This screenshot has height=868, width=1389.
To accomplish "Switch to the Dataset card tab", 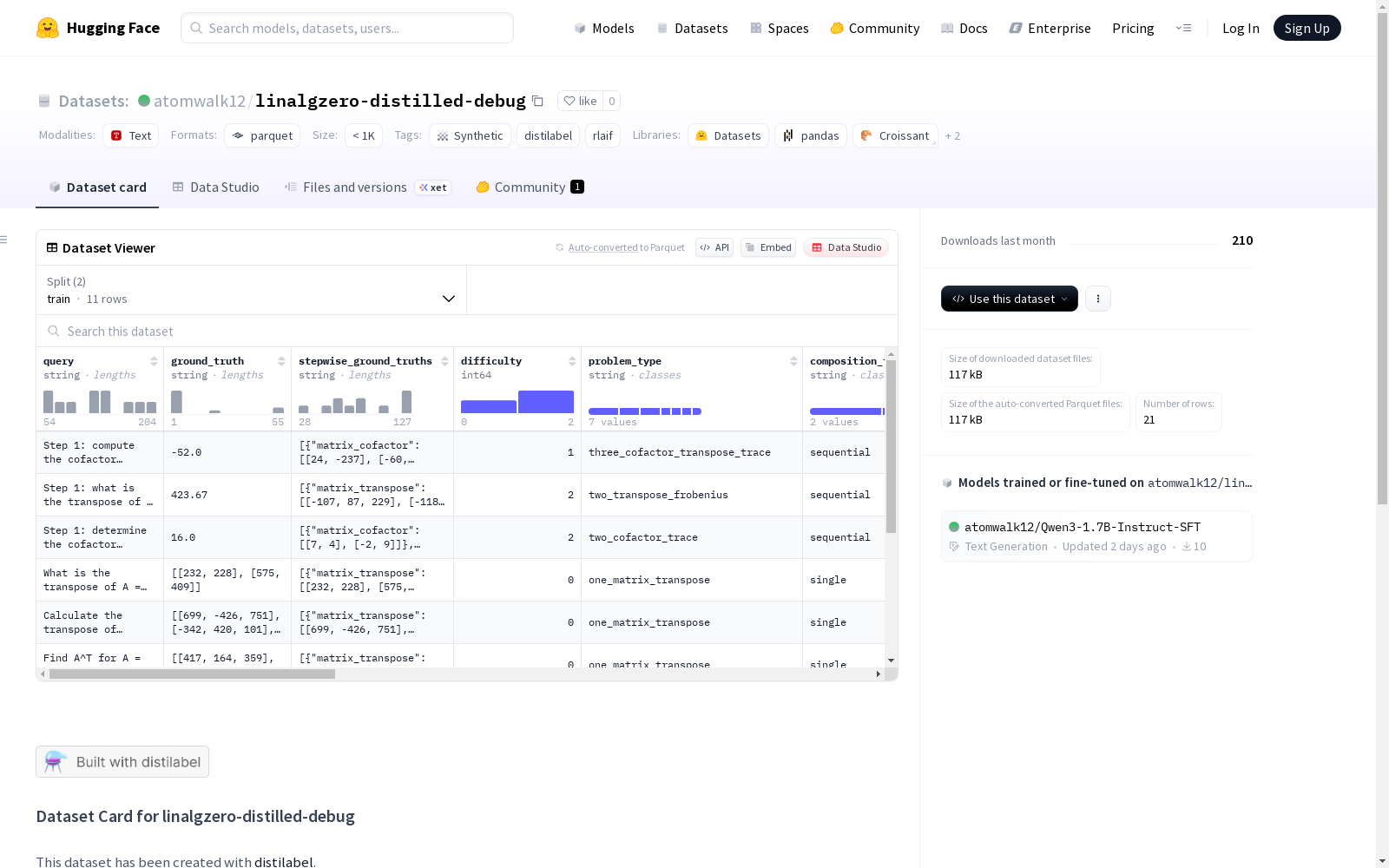I will tap(97, 187).
